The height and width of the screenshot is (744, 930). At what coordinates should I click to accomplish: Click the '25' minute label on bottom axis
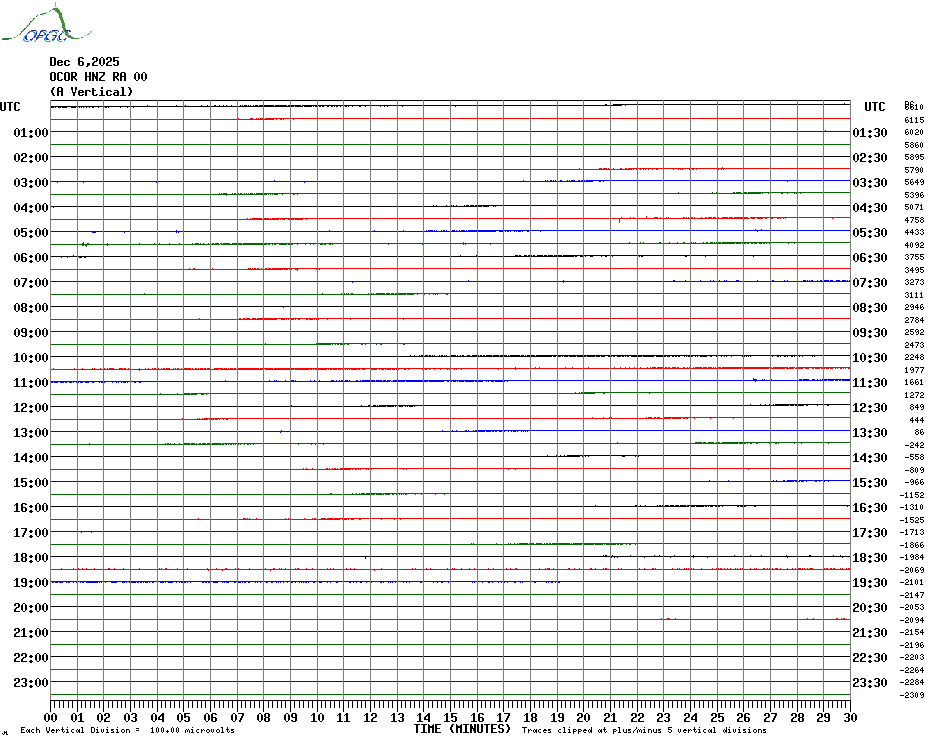click(x=717, y=717)
